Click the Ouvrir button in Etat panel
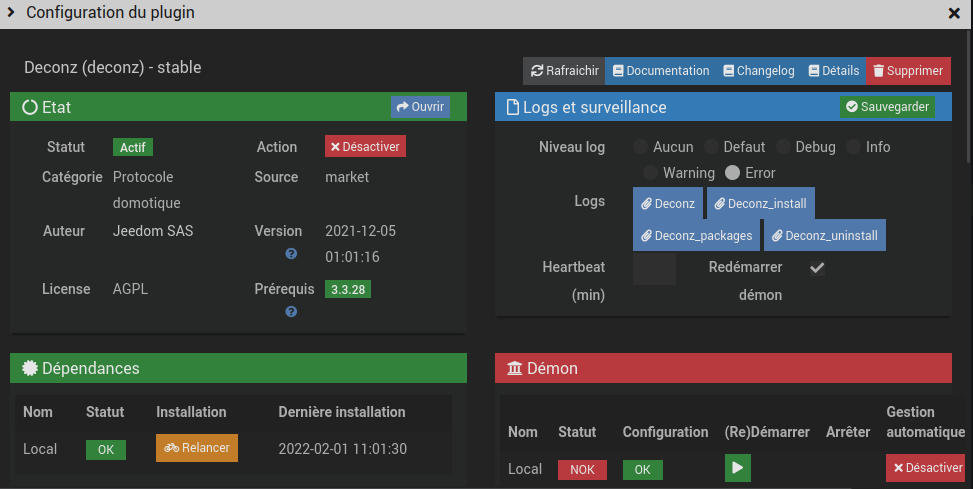This screenshot has height=489, width=973. pos(421,107)
